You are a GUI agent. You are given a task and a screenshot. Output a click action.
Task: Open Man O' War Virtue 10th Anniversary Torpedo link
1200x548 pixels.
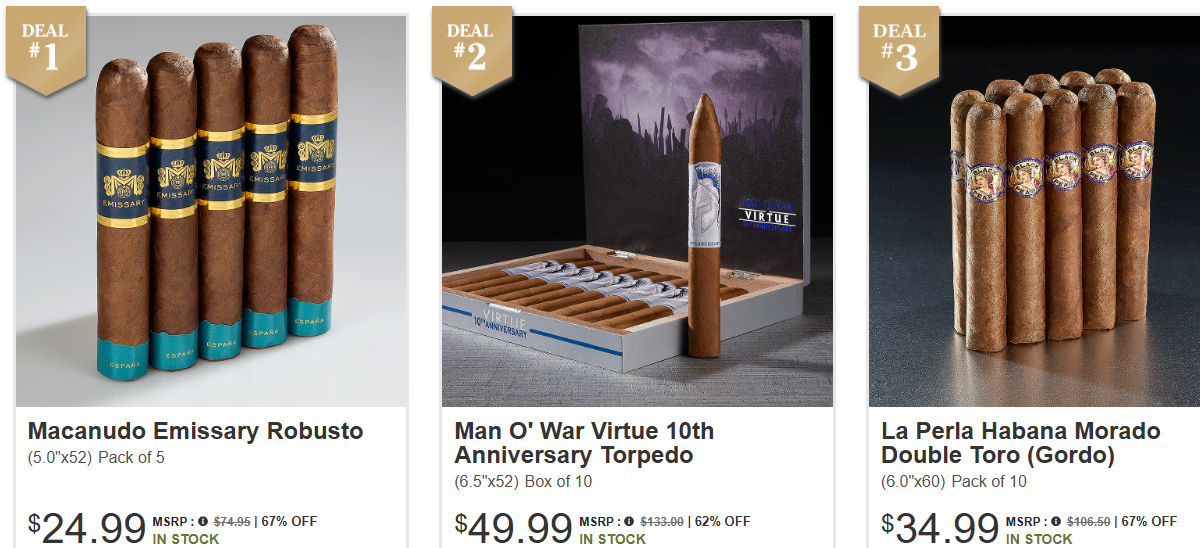pos(584,443)
